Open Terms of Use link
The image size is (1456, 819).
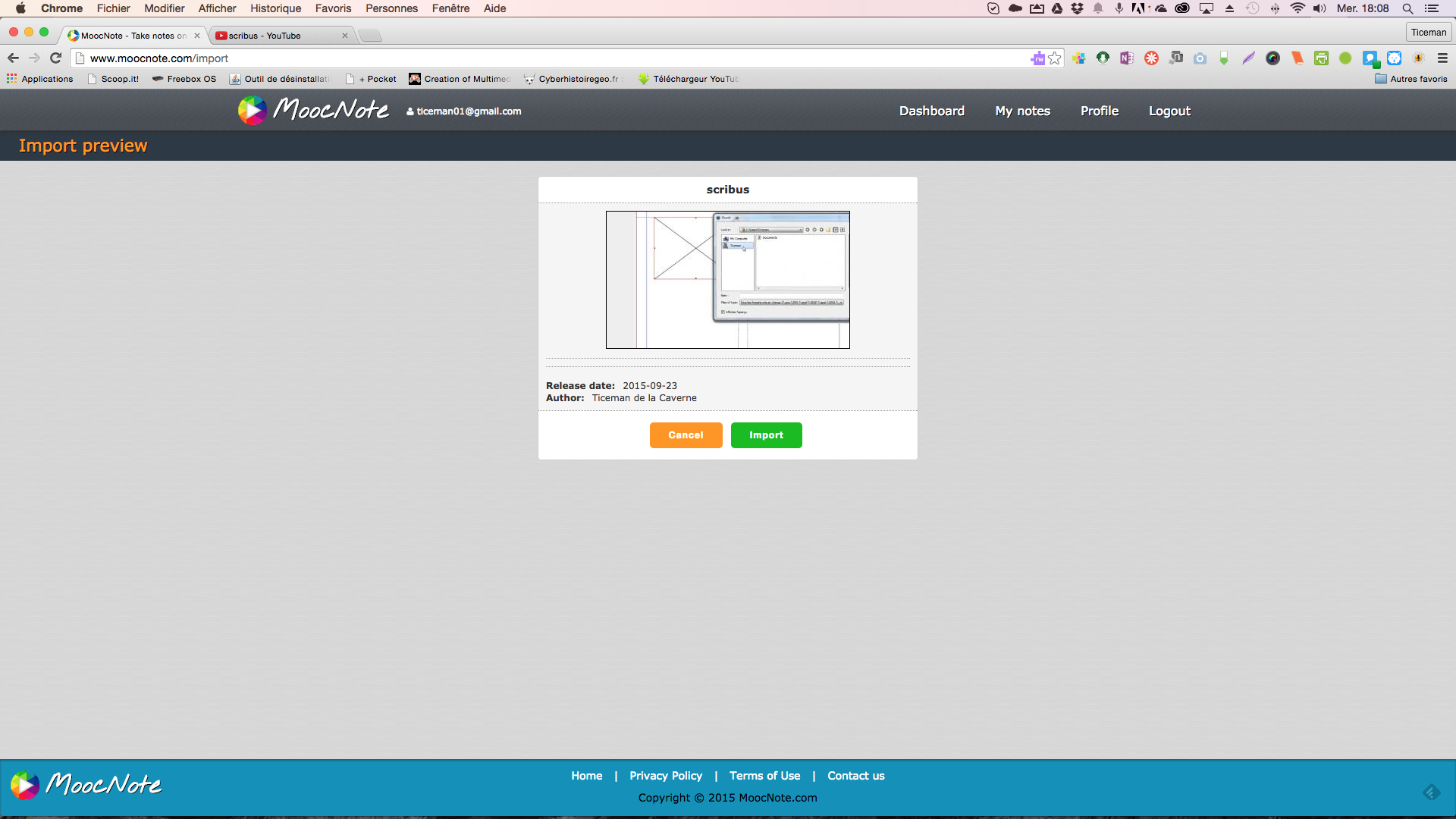(764, 776)
